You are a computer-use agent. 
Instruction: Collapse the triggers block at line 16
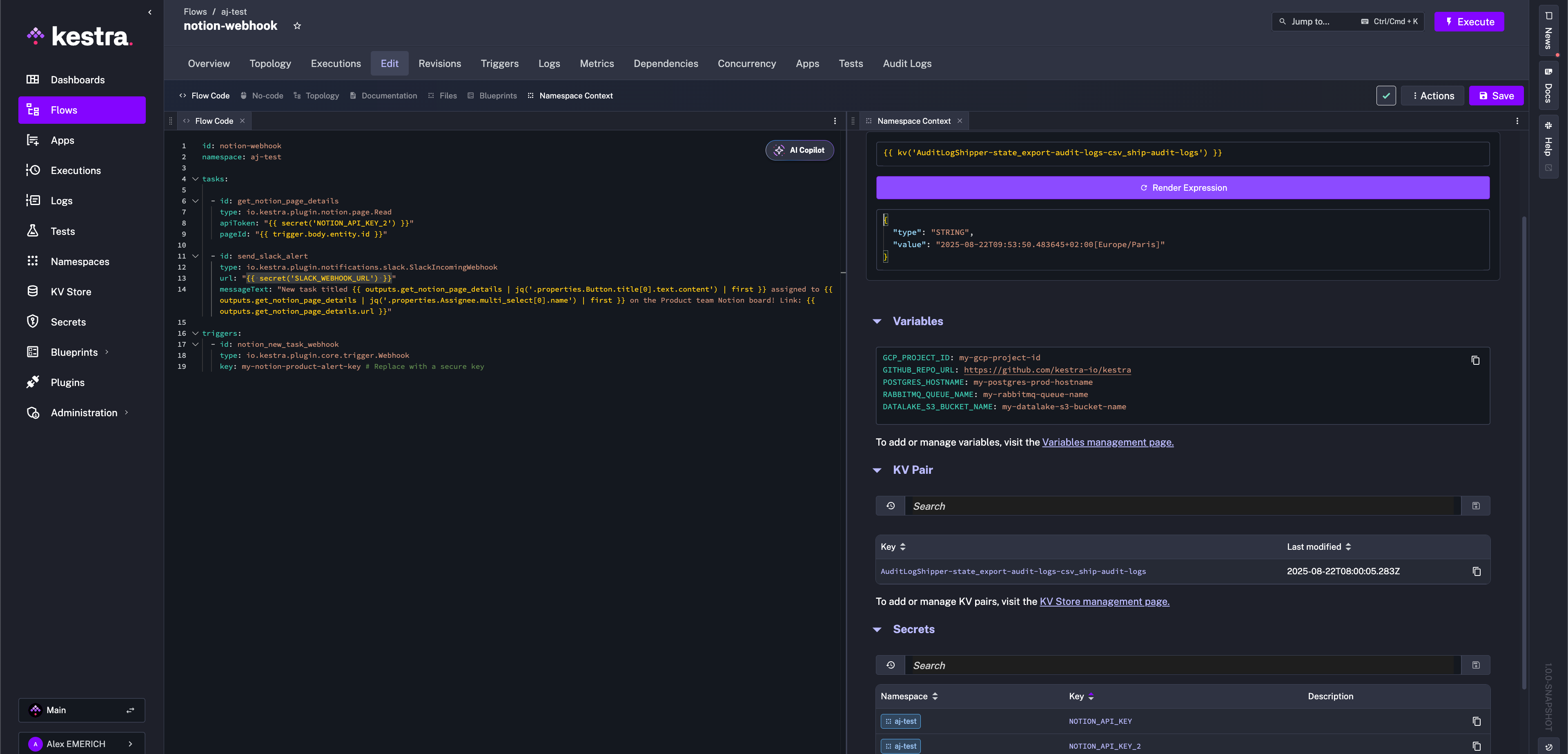[x=195, y=333]
